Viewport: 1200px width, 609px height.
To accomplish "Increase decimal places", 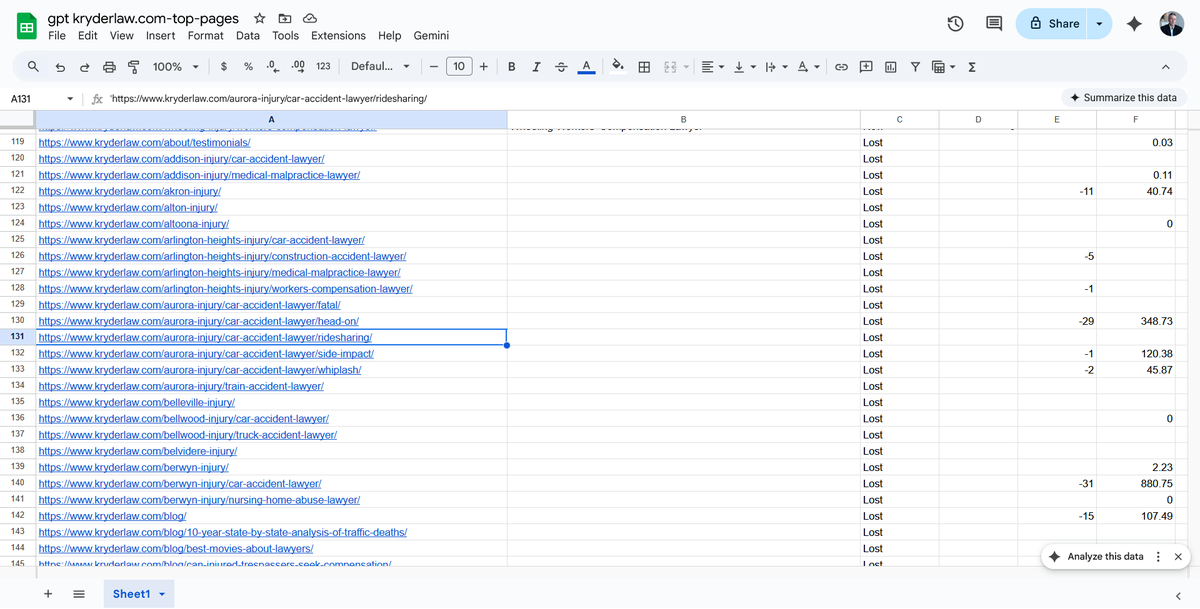I will click(297, 67).
